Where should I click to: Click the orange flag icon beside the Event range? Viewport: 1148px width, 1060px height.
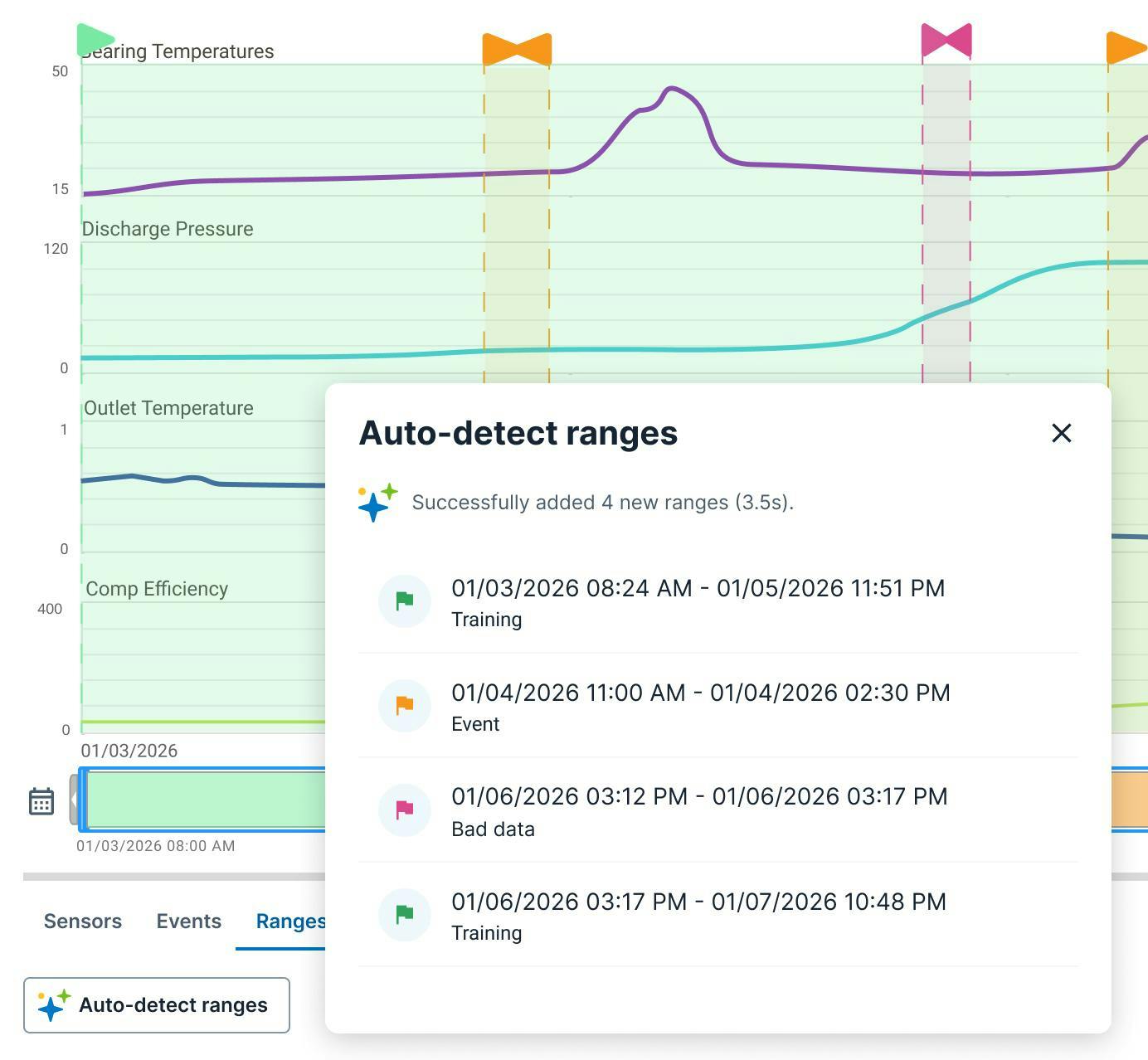pyautogui.click(x=404, y=705)
